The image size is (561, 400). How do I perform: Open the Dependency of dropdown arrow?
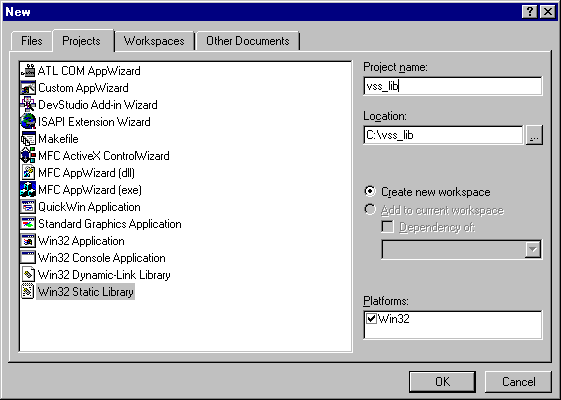533,249
